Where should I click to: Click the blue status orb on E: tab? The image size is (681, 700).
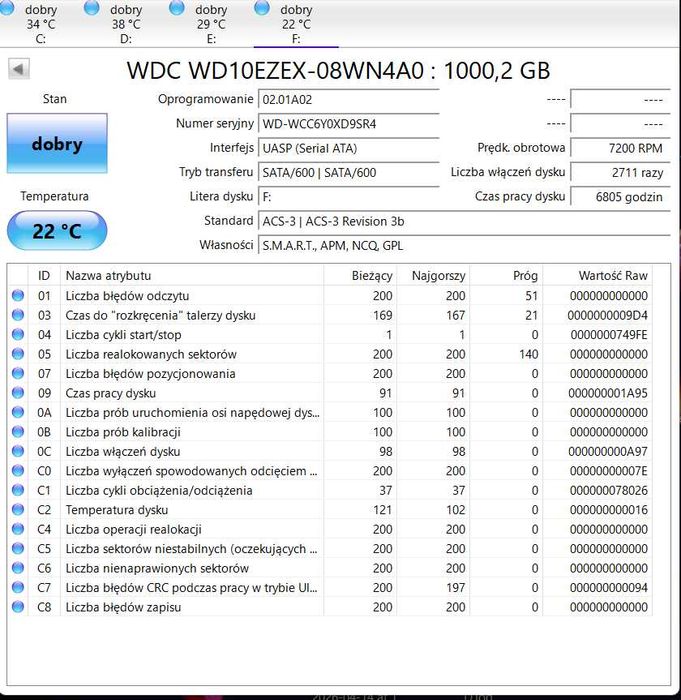(176, 8)
